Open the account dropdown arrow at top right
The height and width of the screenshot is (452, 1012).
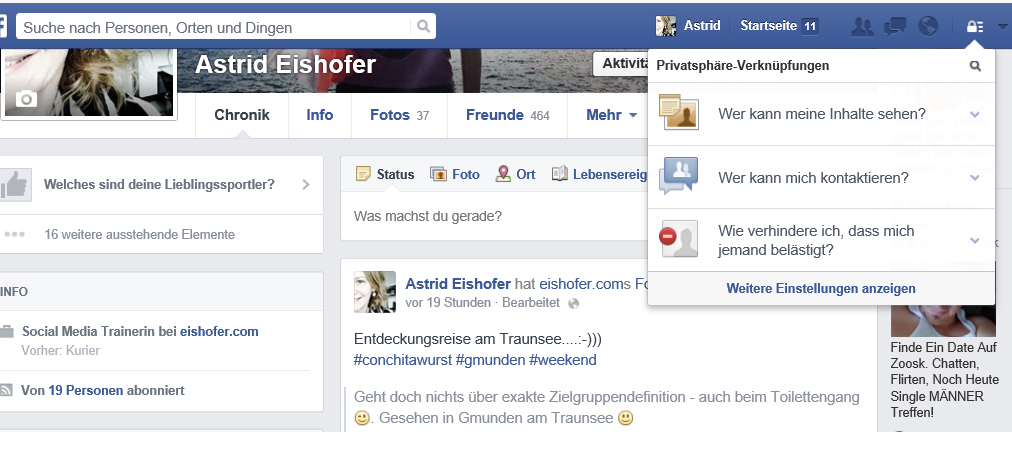1002,27
